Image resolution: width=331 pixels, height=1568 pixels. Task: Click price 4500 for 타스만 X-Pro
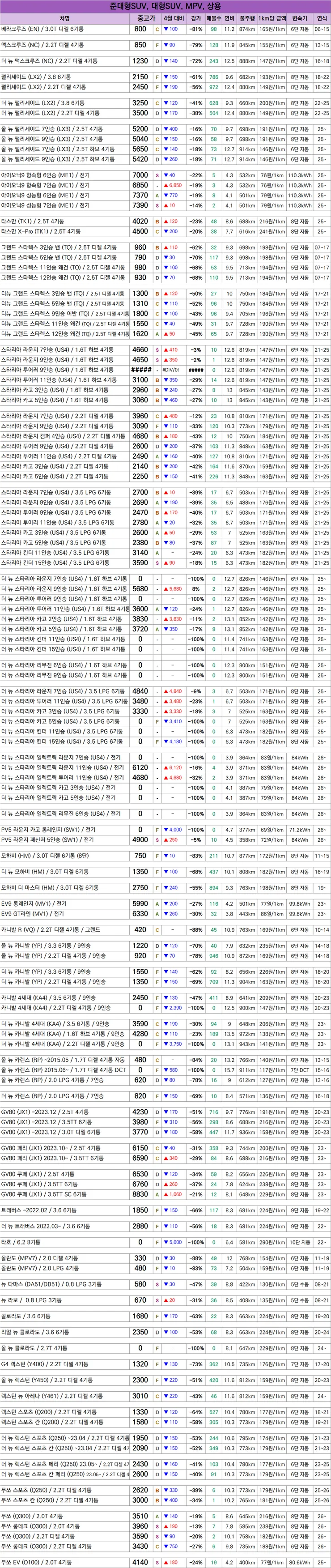[140, 231]
